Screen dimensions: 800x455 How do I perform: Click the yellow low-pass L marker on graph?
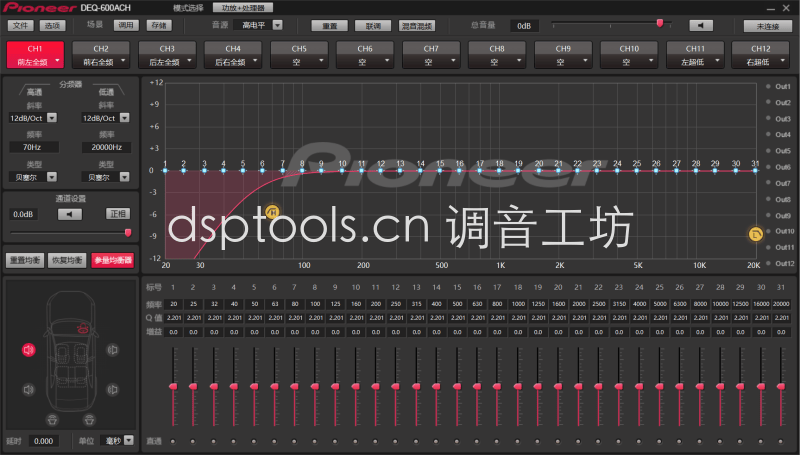pyautogui.click(x=756, y=234)
